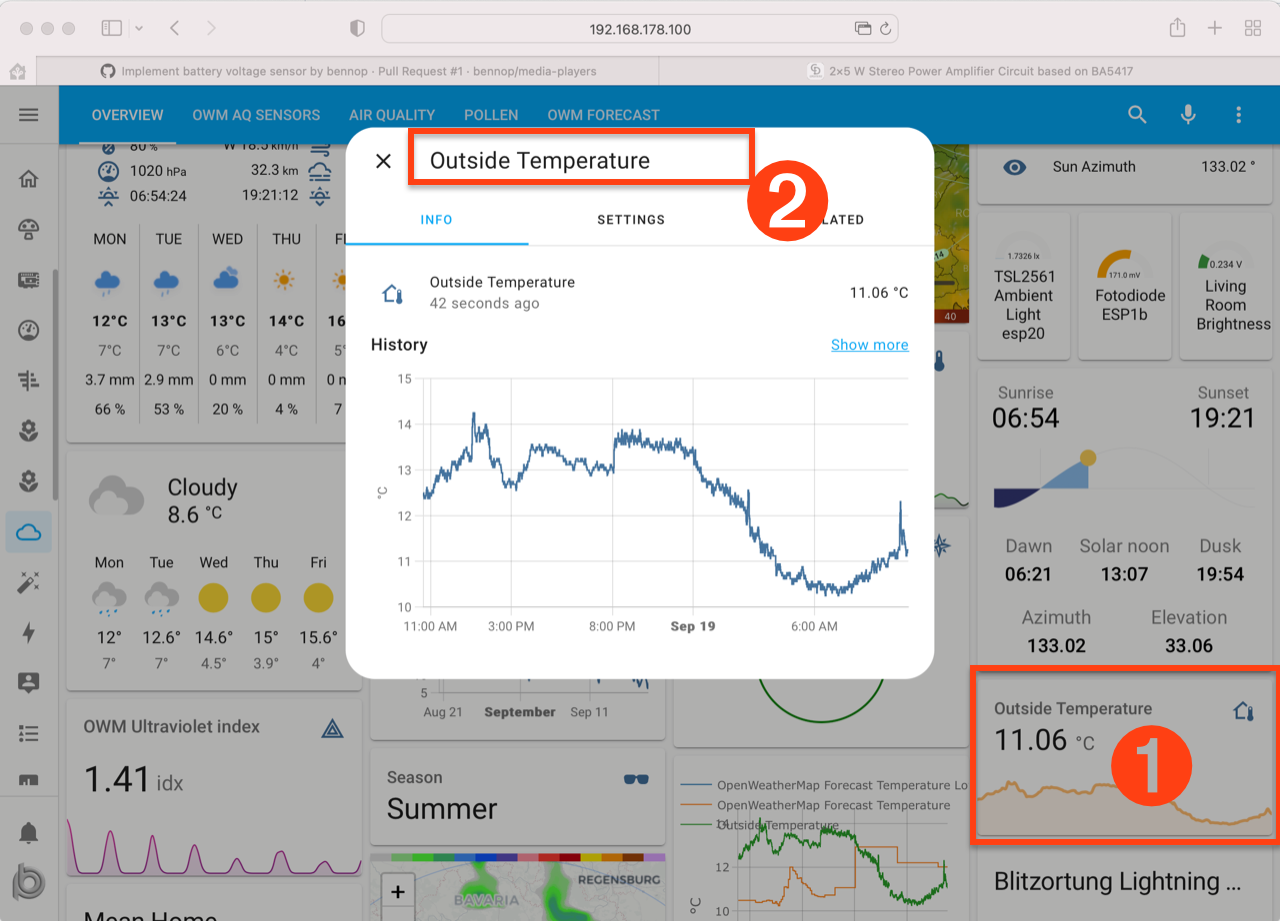Toggle the TSL2561 Ambient Light sensor card

[x=1023, y=286]
